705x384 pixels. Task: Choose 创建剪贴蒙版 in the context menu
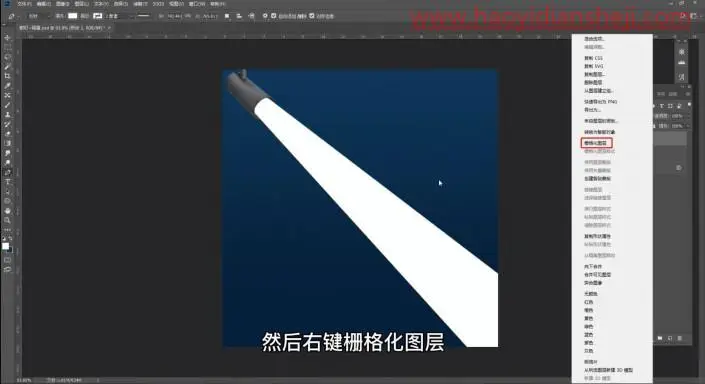597,179
